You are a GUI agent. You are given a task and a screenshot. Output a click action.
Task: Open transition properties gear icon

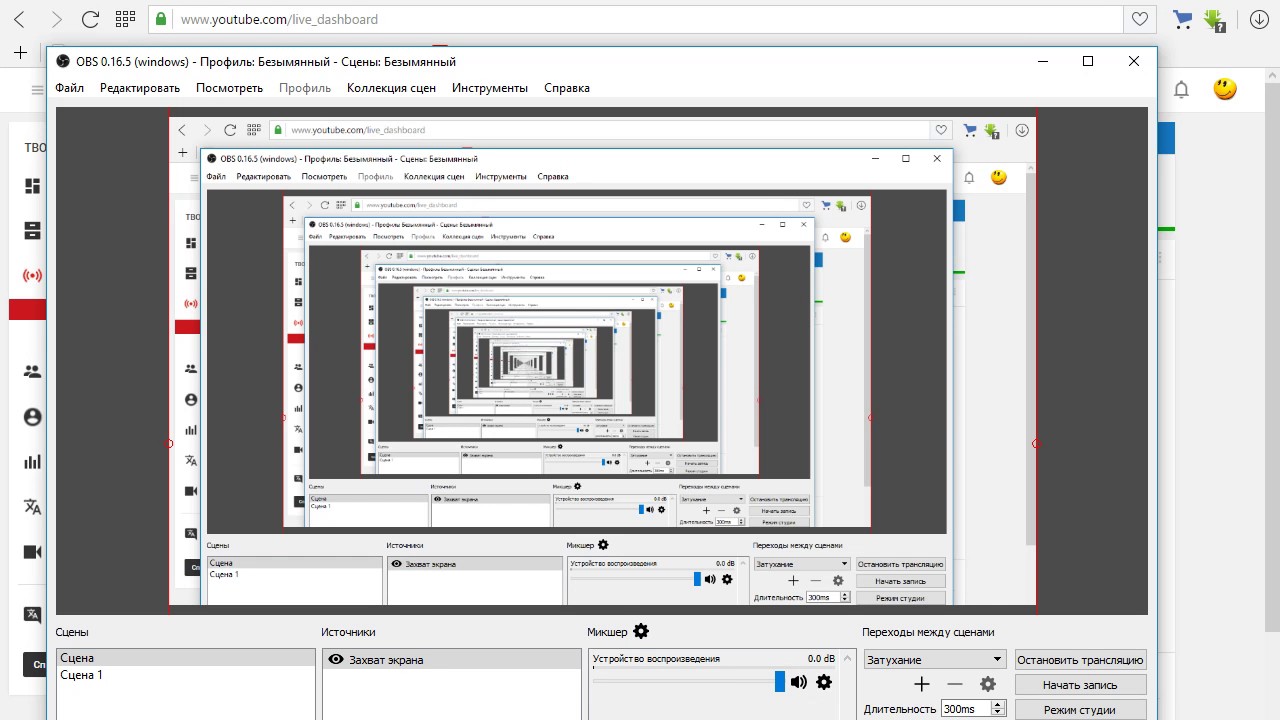click(x=988, y=684)
